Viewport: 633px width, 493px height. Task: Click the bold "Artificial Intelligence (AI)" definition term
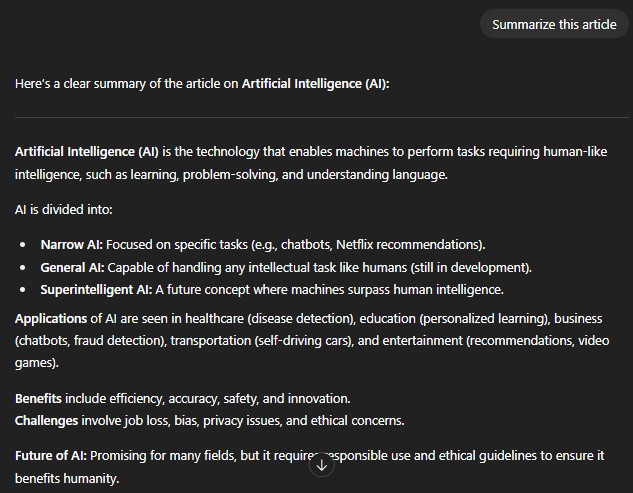(x=87, y=152)
